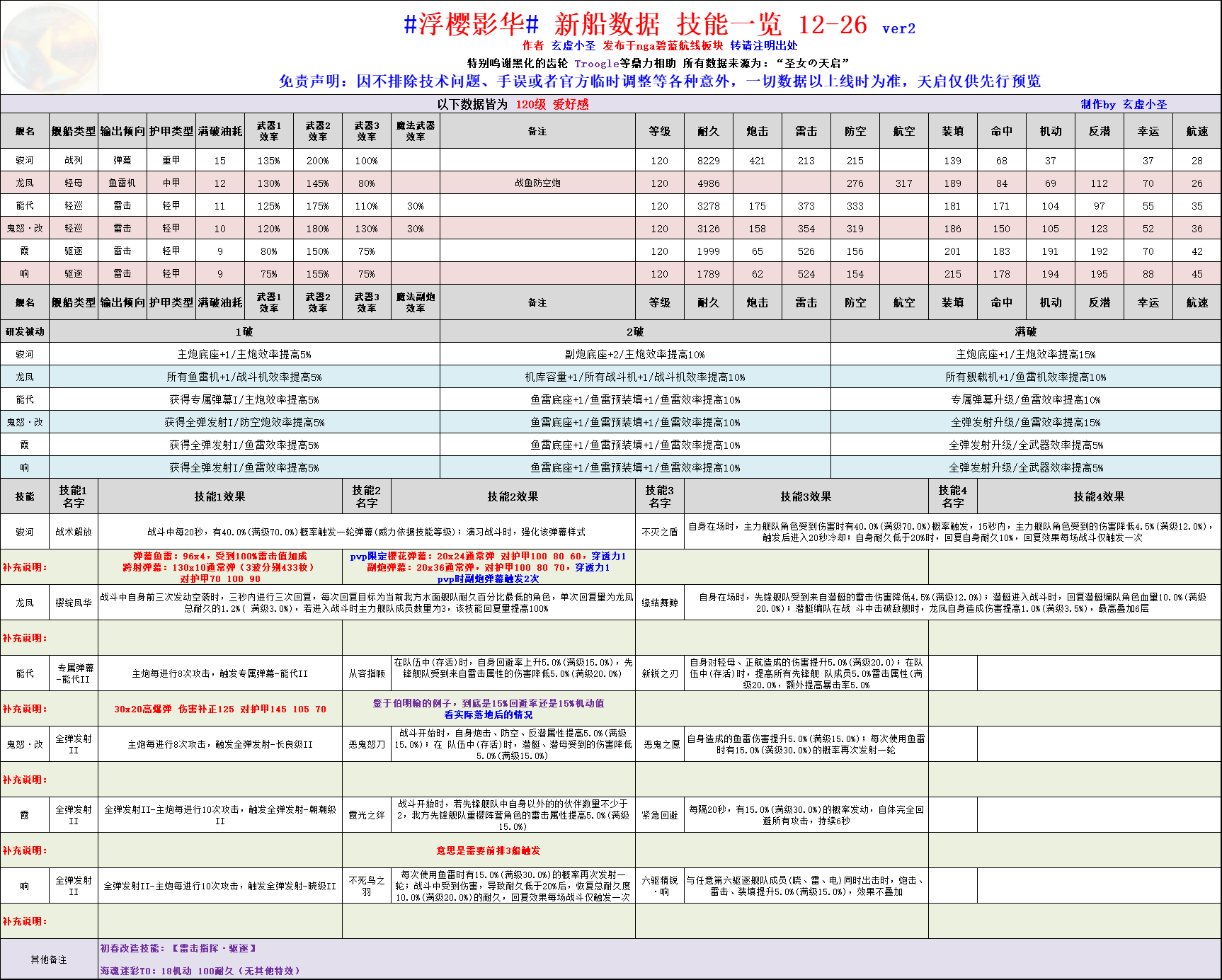Select the "满破" section header
Image resolution: width=1222 pixels, height=980 pixels.
tap(1025, 331)
